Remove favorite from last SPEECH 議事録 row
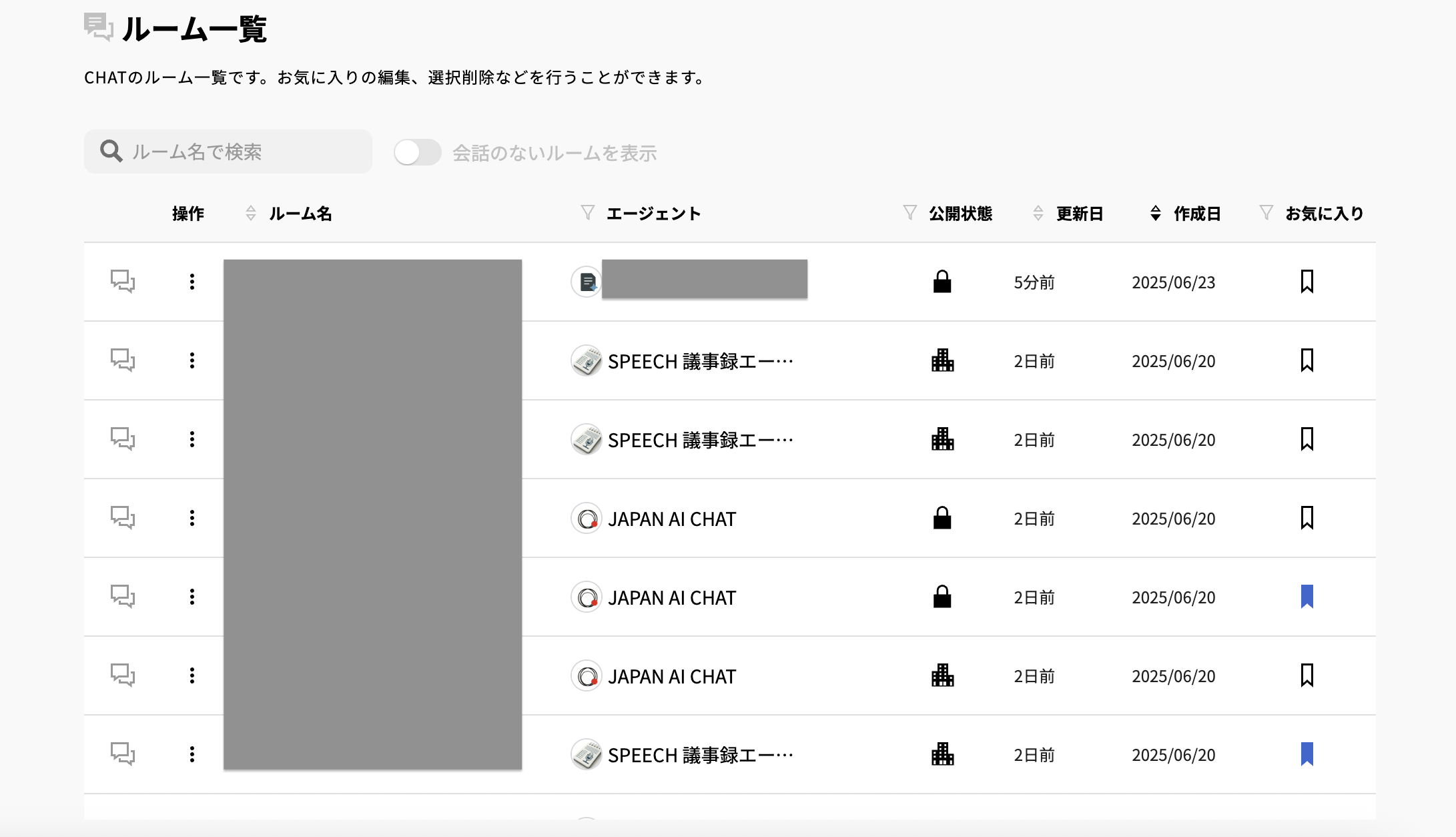This screenshot has height=837, width=1456. [x=1307, y=754]
